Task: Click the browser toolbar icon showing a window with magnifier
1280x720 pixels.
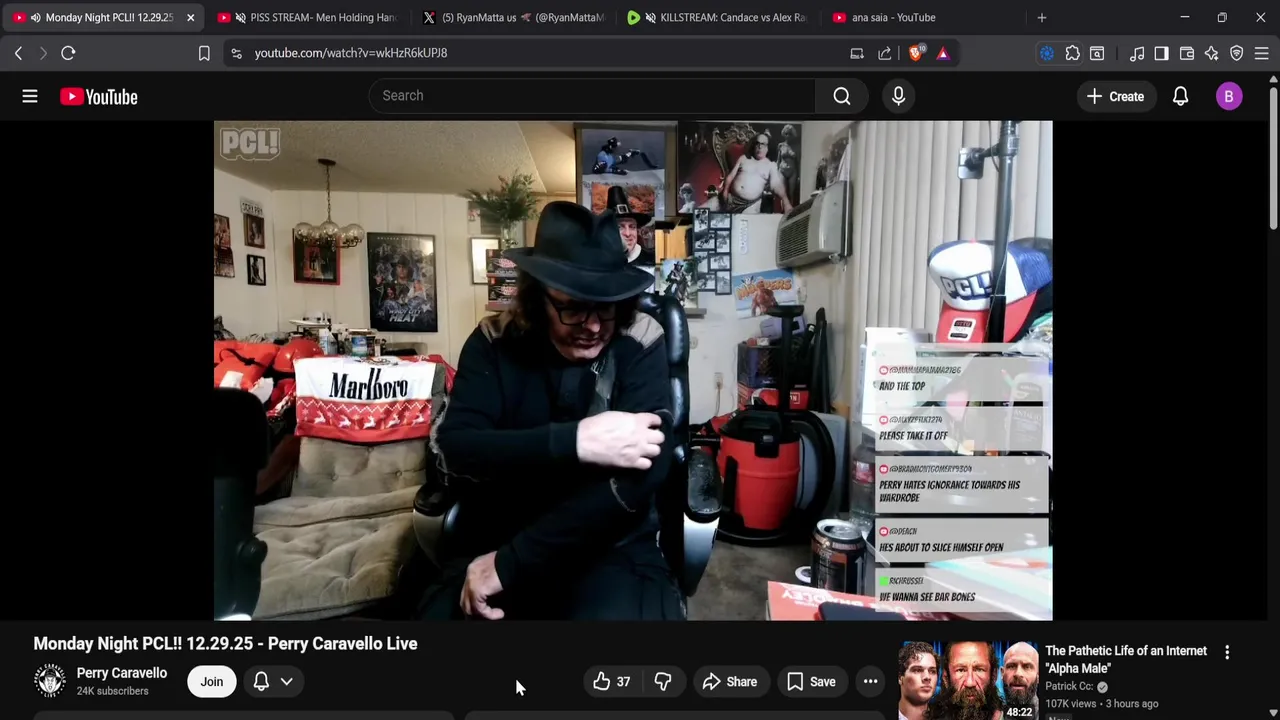Action: coord(1097,53)
